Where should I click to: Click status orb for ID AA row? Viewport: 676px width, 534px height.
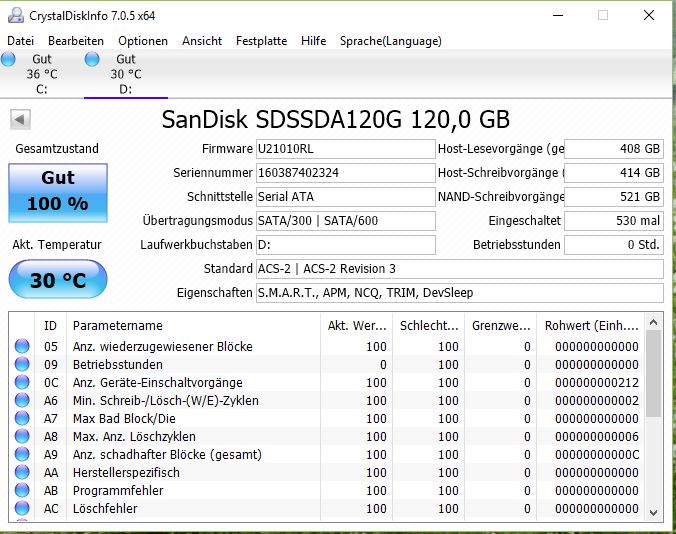pyautogui.click(x=22, y=472)
